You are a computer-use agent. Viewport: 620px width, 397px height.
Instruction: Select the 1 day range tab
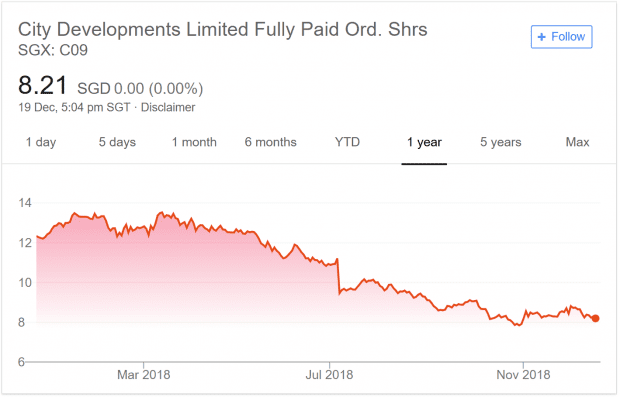click(x=41, y=142)
